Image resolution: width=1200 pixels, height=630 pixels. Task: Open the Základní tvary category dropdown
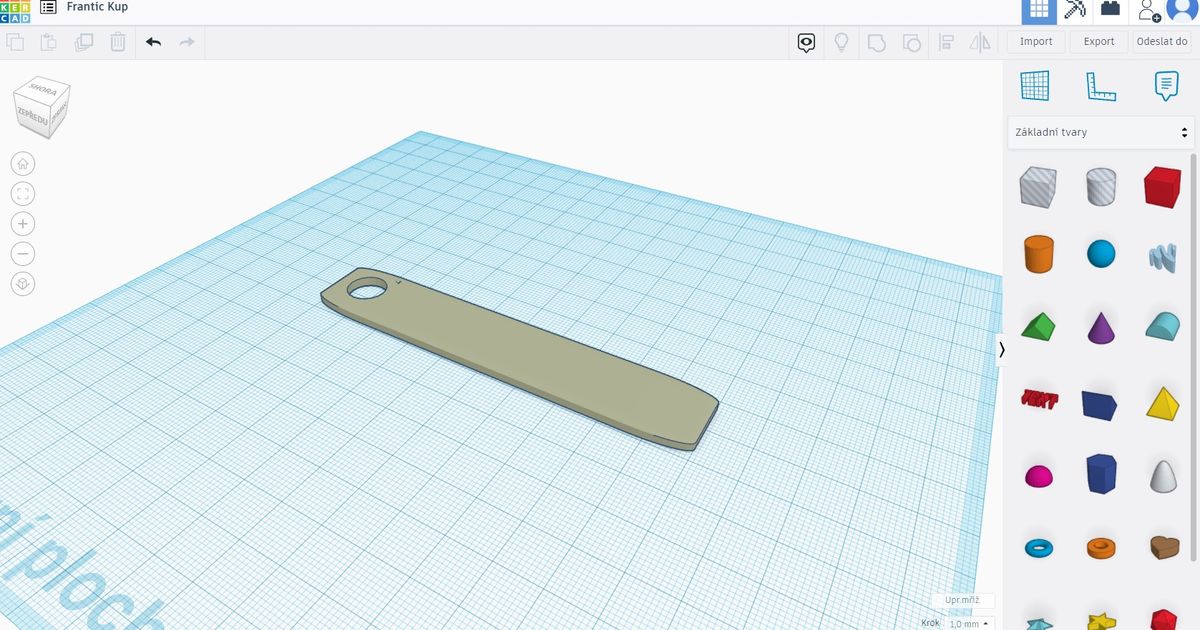point(1100,131)
